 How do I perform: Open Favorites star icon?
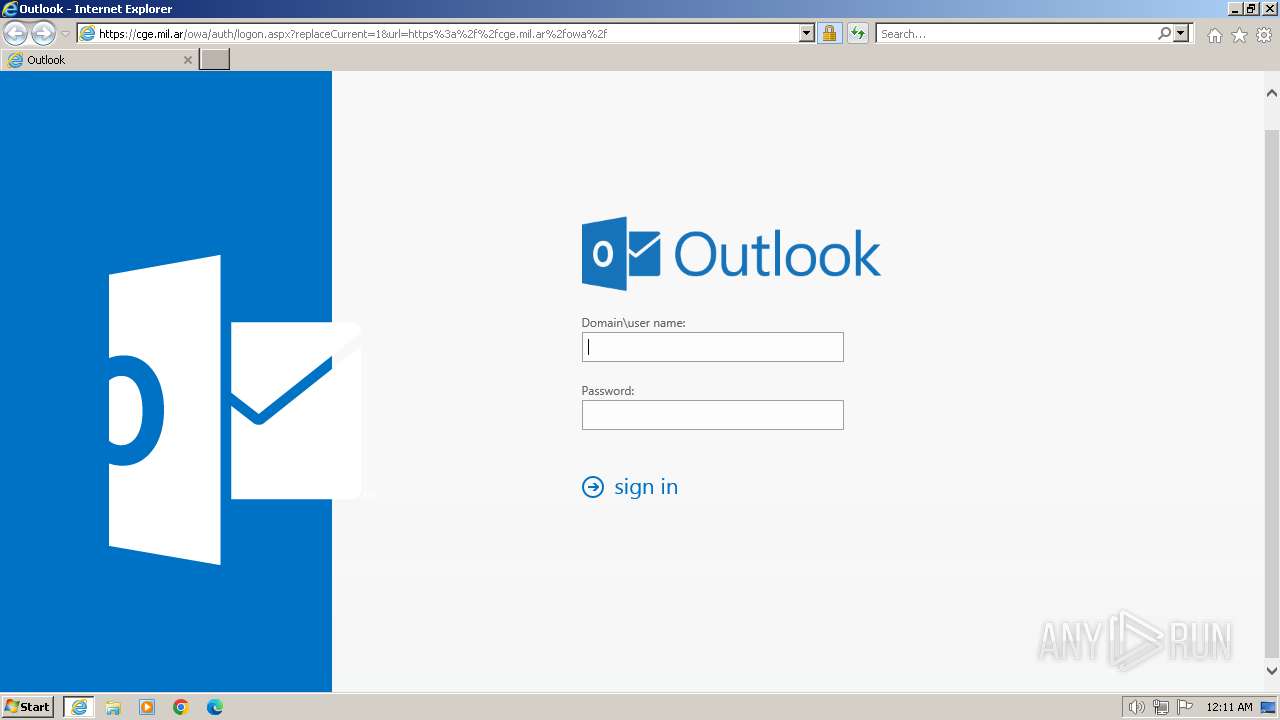[x=1239, y=35]
